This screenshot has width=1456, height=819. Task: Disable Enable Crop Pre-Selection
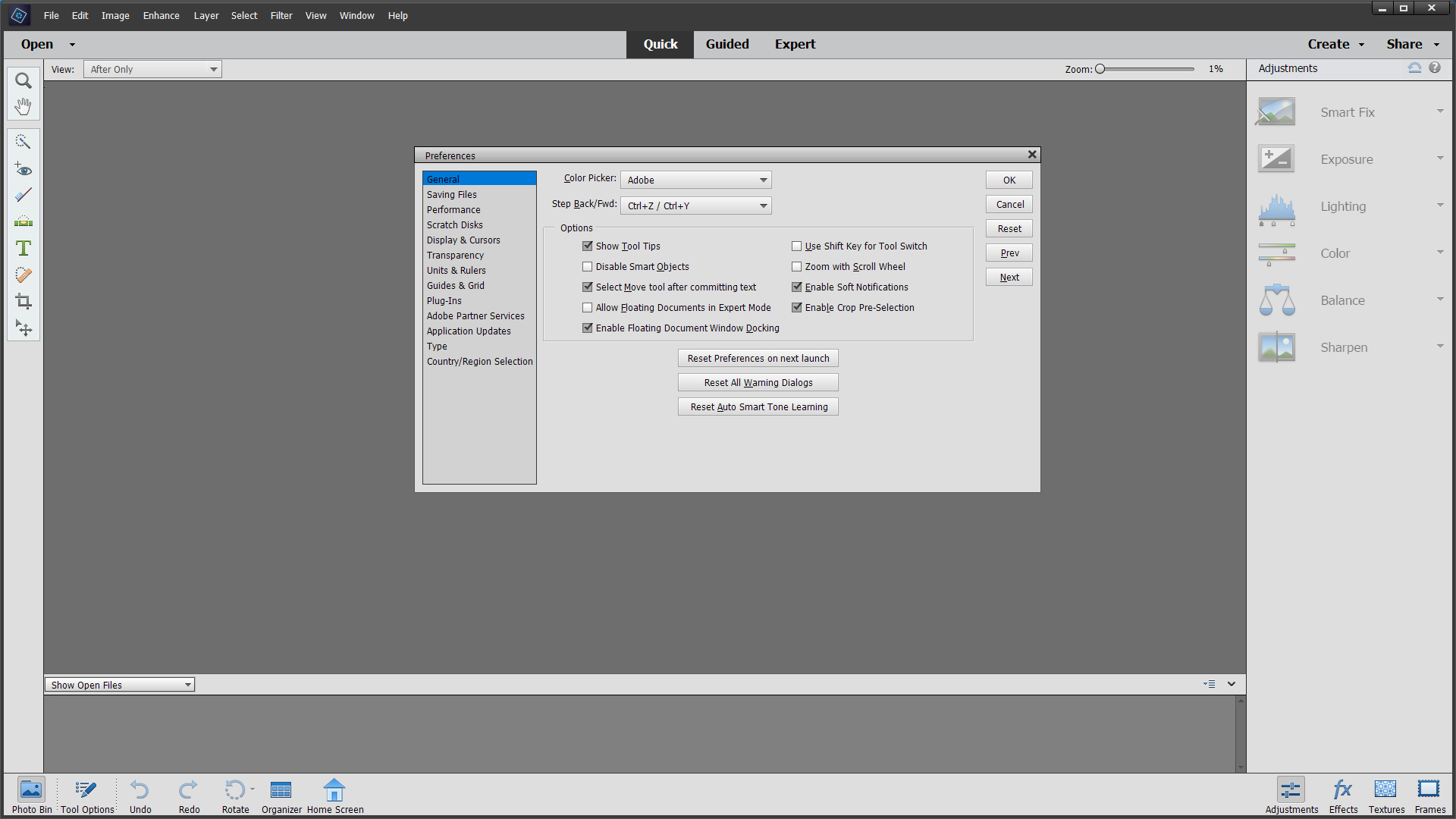click(x=797, y=307)
